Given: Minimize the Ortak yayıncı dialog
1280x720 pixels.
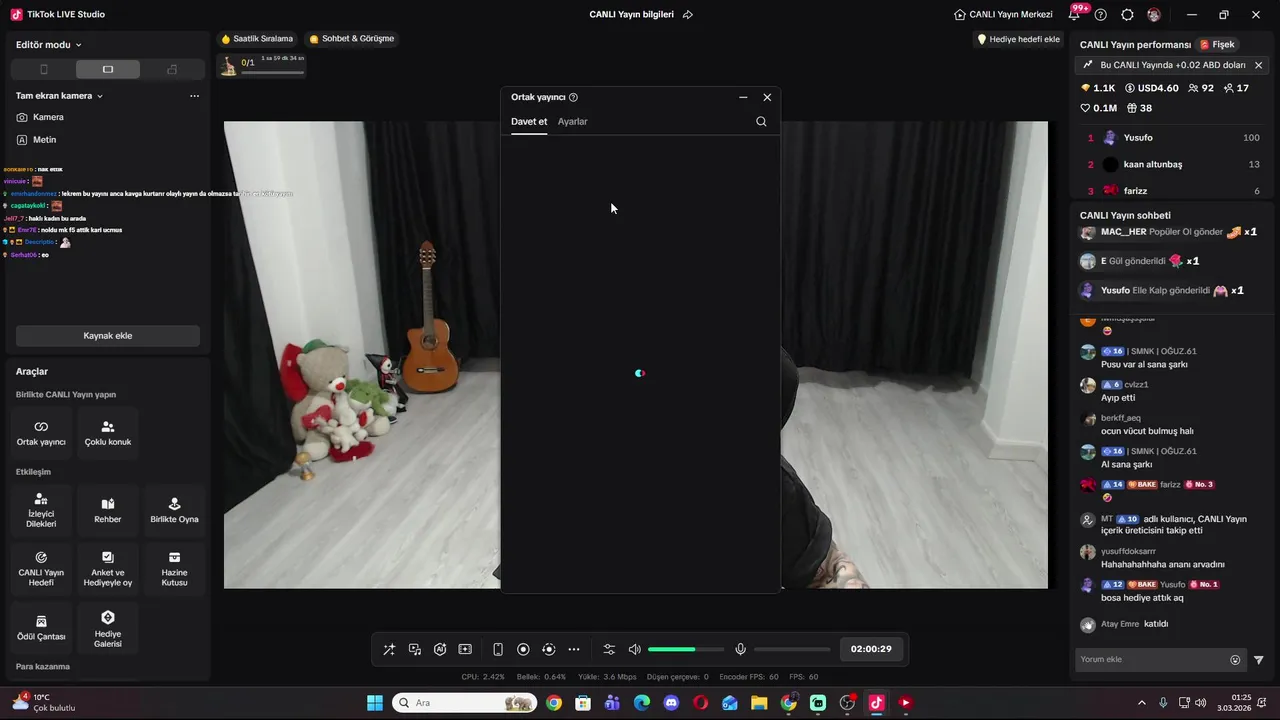Looking at the screenshot, I should point(743,97).
